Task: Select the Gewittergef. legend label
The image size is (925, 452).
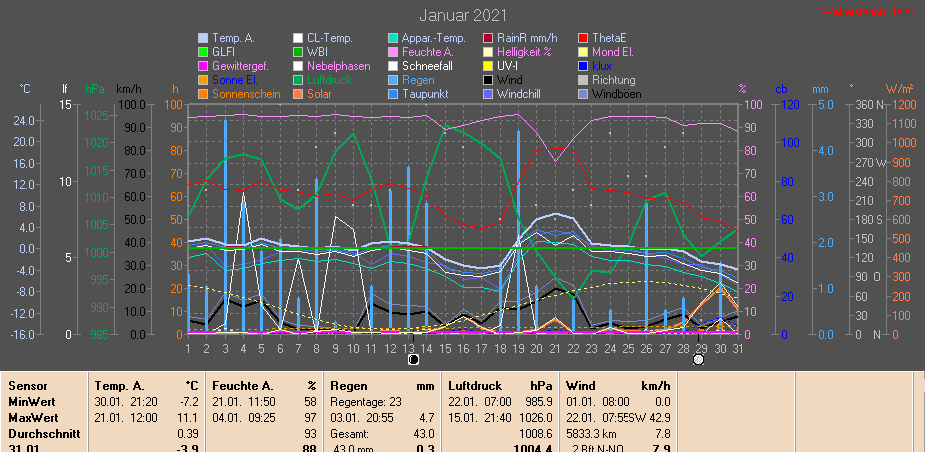Action: tap(242, 66)
